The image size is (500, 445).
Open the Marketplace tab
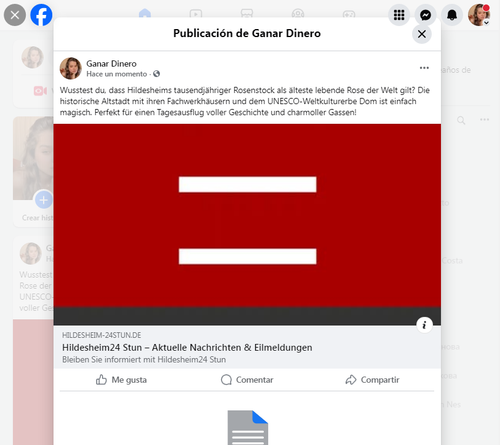click(x=247, y=14)
